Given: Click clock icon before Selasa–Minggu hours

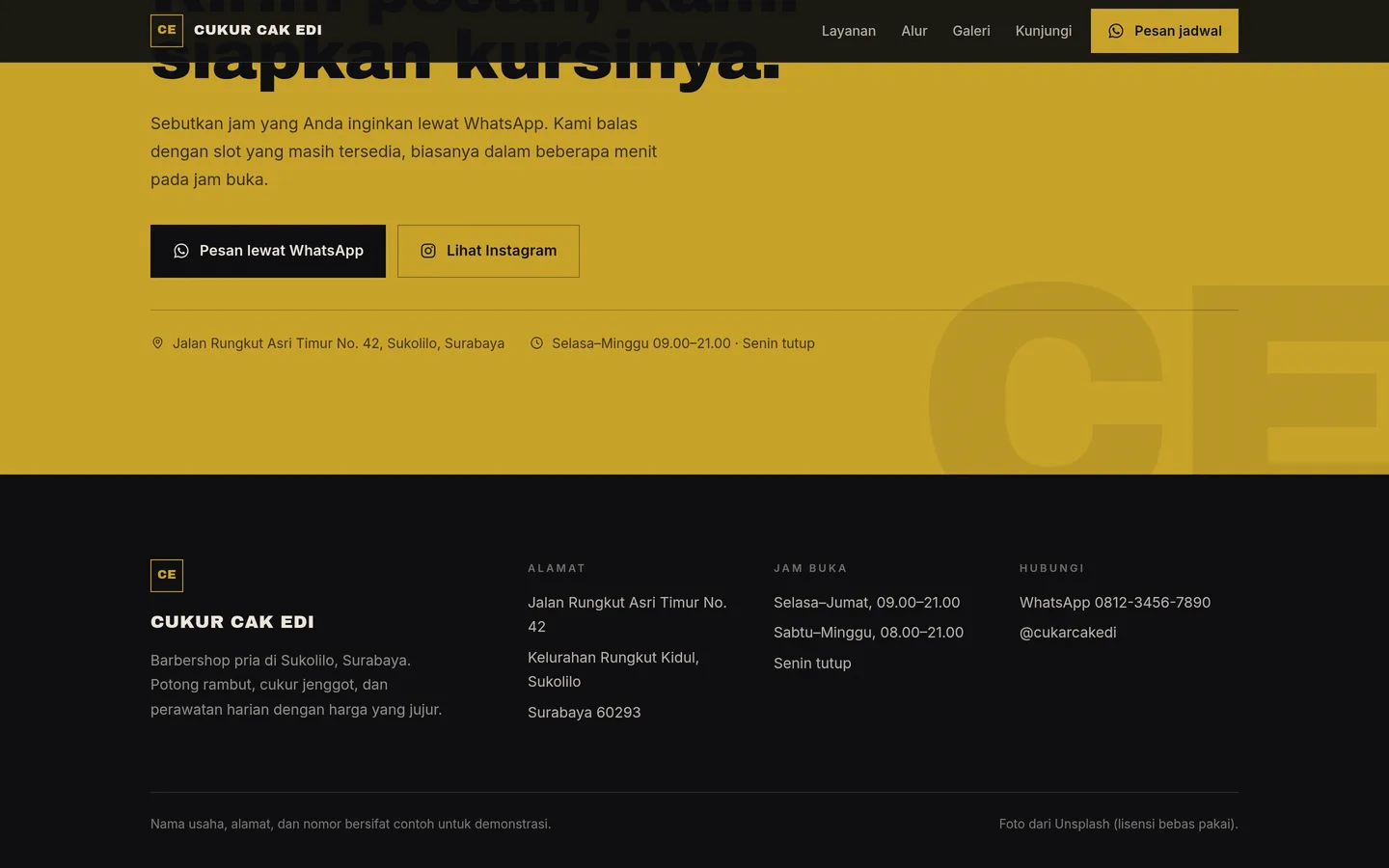Looking at the screenshot, I should click(537, 343).
